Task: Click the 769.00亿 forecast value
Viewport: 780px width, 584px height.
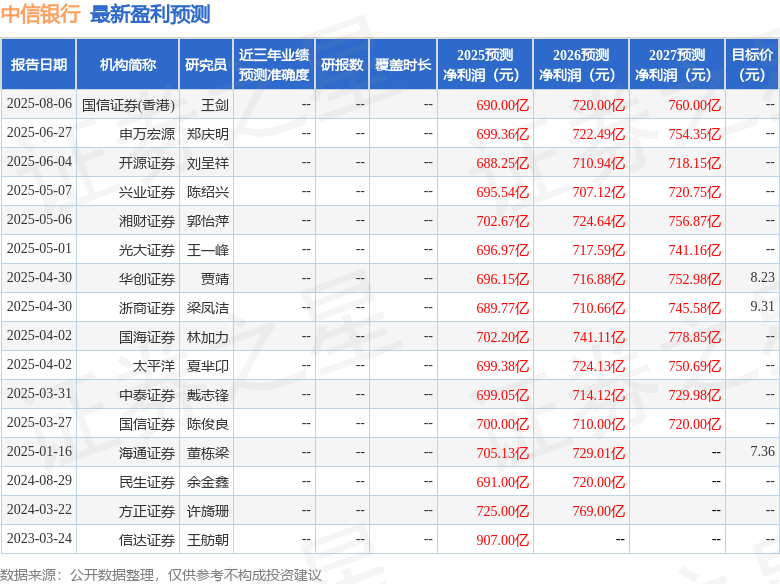Action: point(598,511)
